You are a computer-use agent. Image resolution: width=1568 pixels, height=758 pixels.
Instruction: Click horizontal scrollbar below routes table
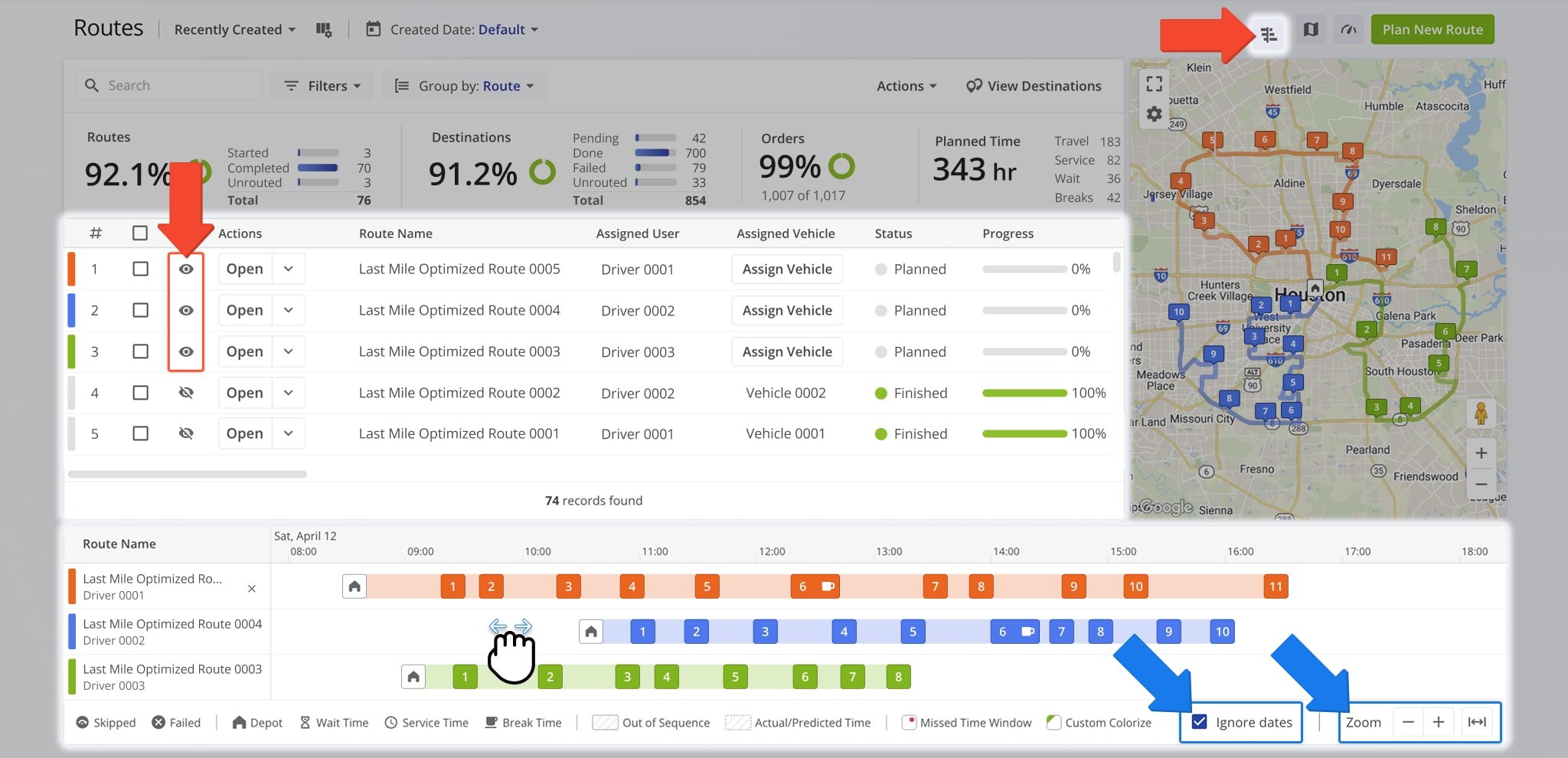(188, 474)
